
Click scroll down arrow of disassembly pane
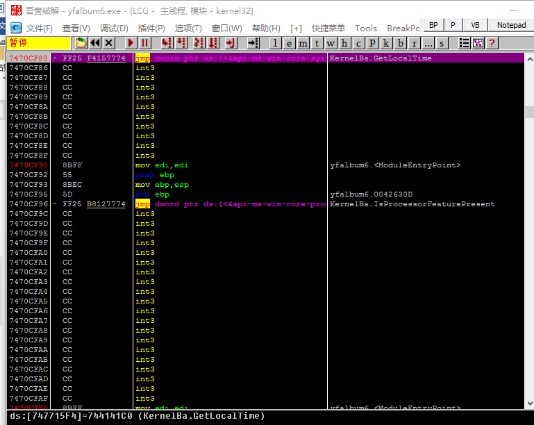pyautogui.click(x=530, y=404)
